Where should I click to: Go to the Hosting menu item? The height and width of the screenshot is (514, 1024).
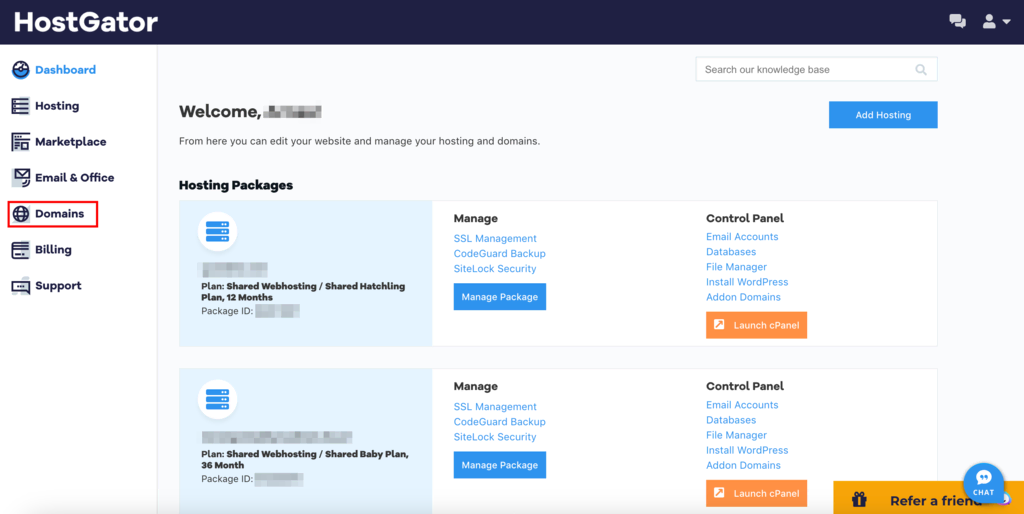57,106
